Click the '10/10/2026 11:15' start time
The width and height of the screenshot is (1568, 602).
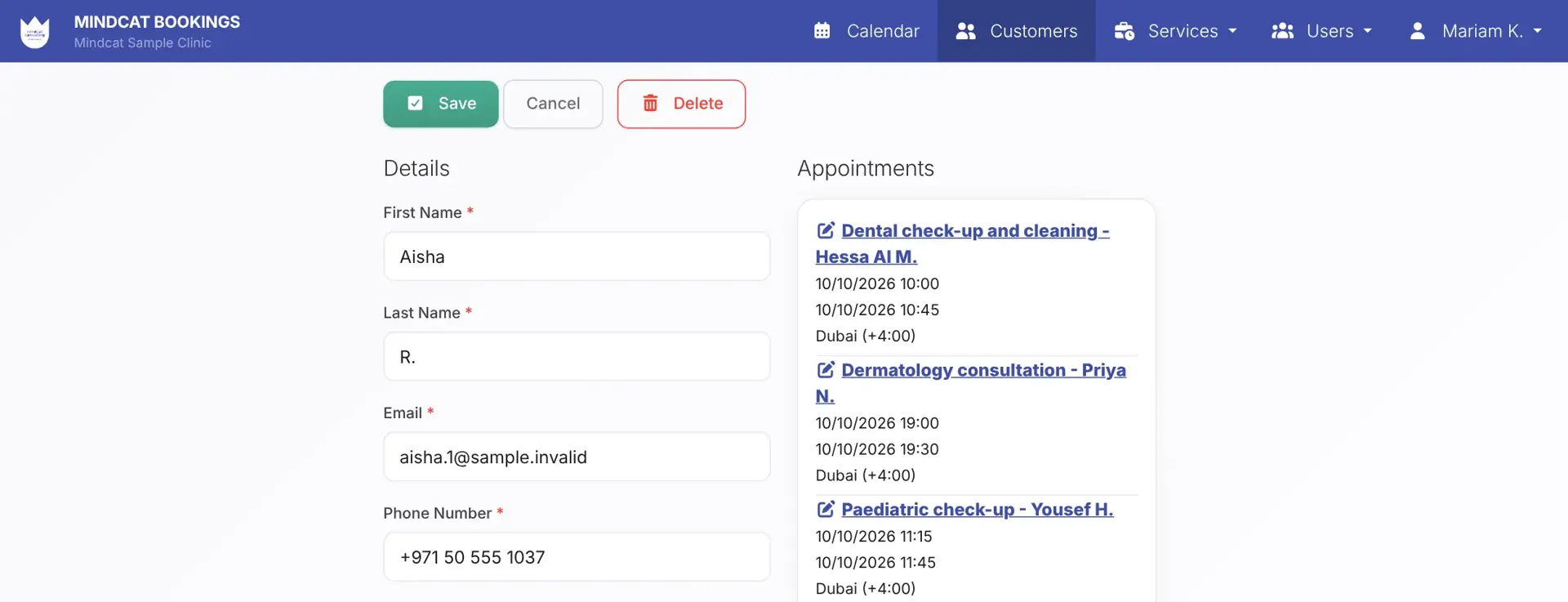(x=874, y=537)
